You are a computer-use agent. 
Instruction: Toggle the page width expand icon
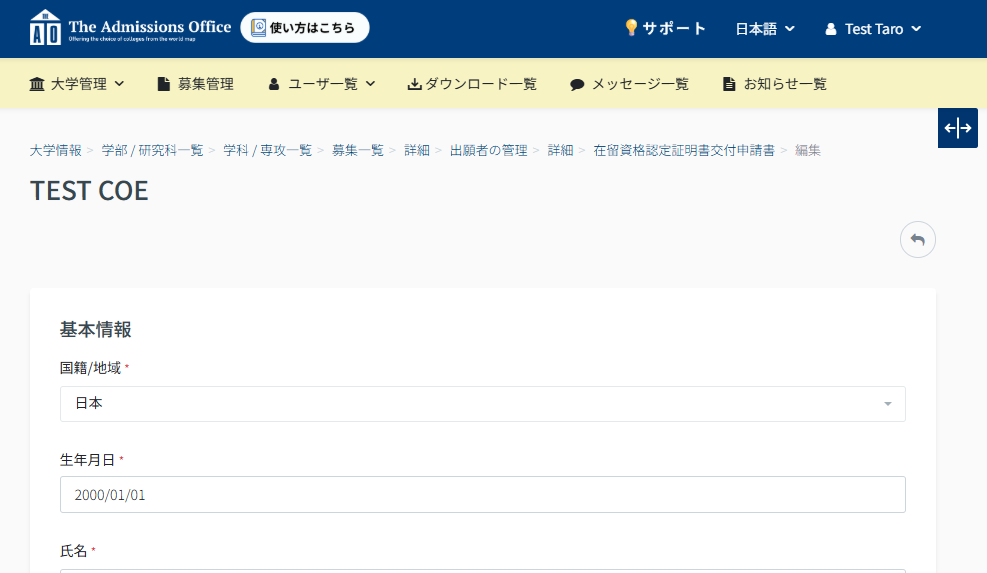(957, 128)
